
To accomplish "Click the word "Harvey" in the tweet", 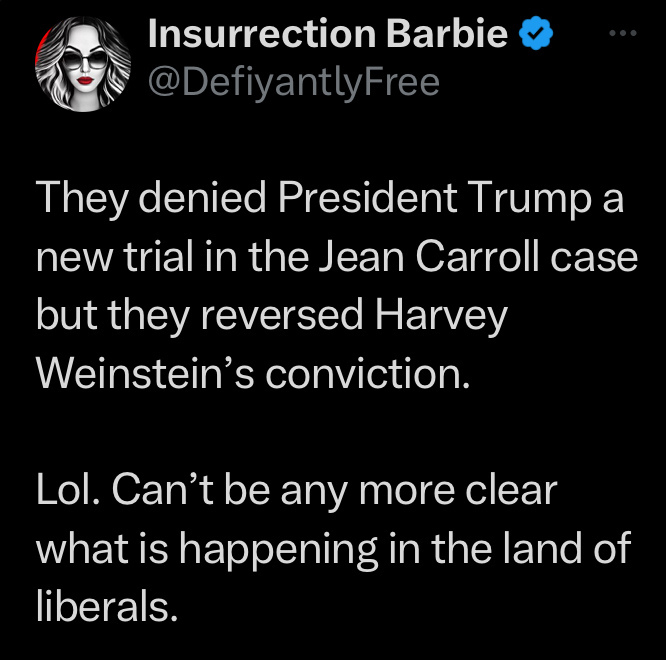I will click(440, 315).
